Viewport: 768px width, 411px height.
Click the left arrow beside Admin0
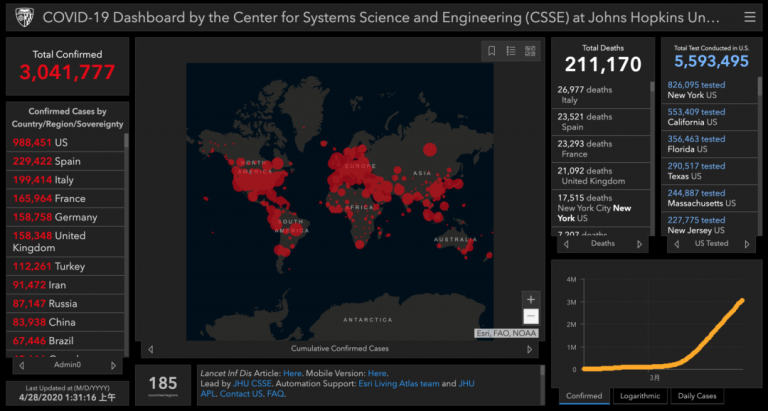tap(22, 365)
